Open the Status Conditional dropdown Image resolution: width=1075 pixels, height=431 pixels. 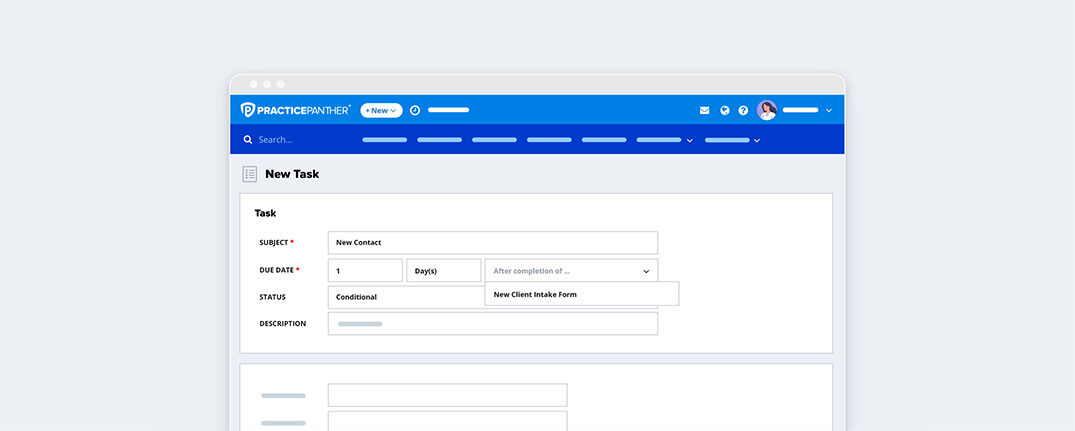[x=406, y=297]
